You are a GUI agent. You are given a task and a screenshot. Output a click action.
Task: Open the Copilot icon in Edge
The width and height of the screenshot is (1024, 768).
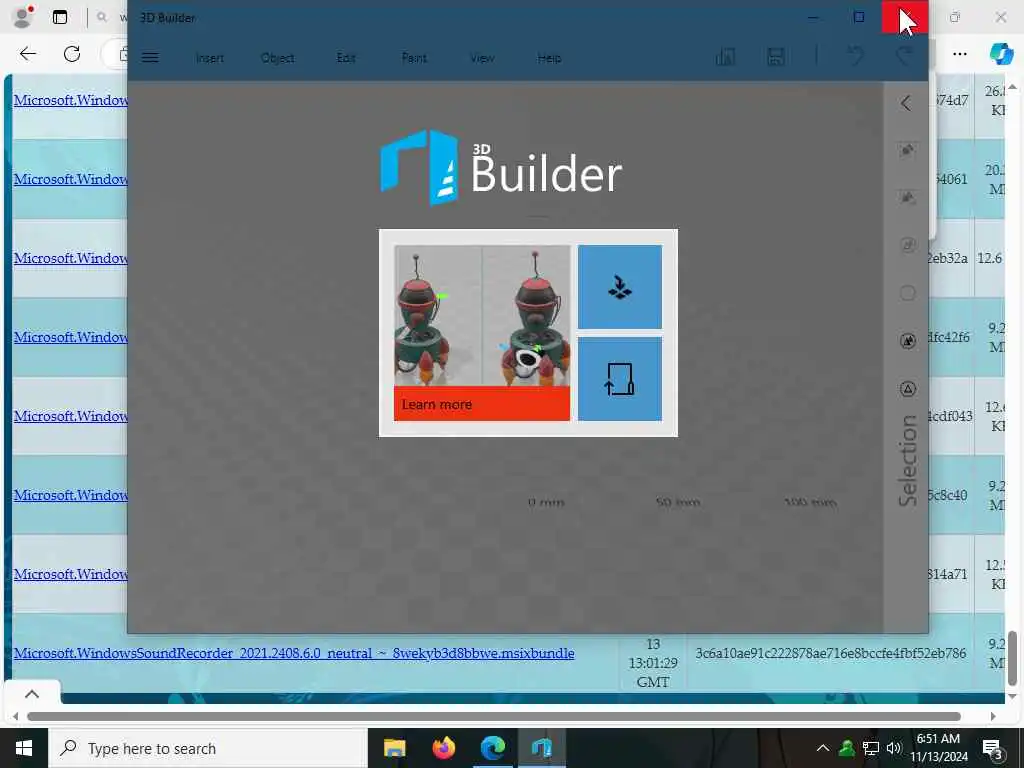pos(1000,54)
